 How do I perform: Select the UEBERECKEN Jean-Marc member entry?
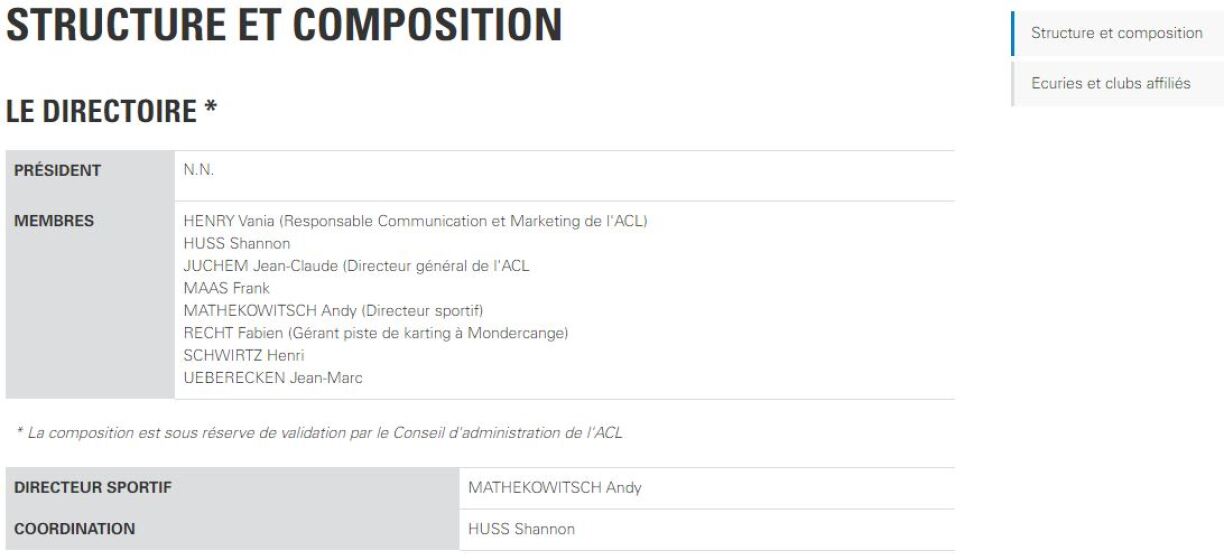(x=273, y=378)
